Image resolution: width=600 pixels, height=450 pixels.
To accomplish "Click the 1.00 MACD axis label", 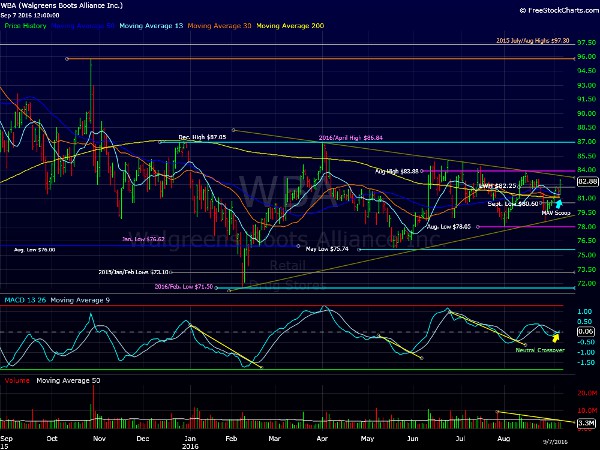I will (x=585, y=311).
